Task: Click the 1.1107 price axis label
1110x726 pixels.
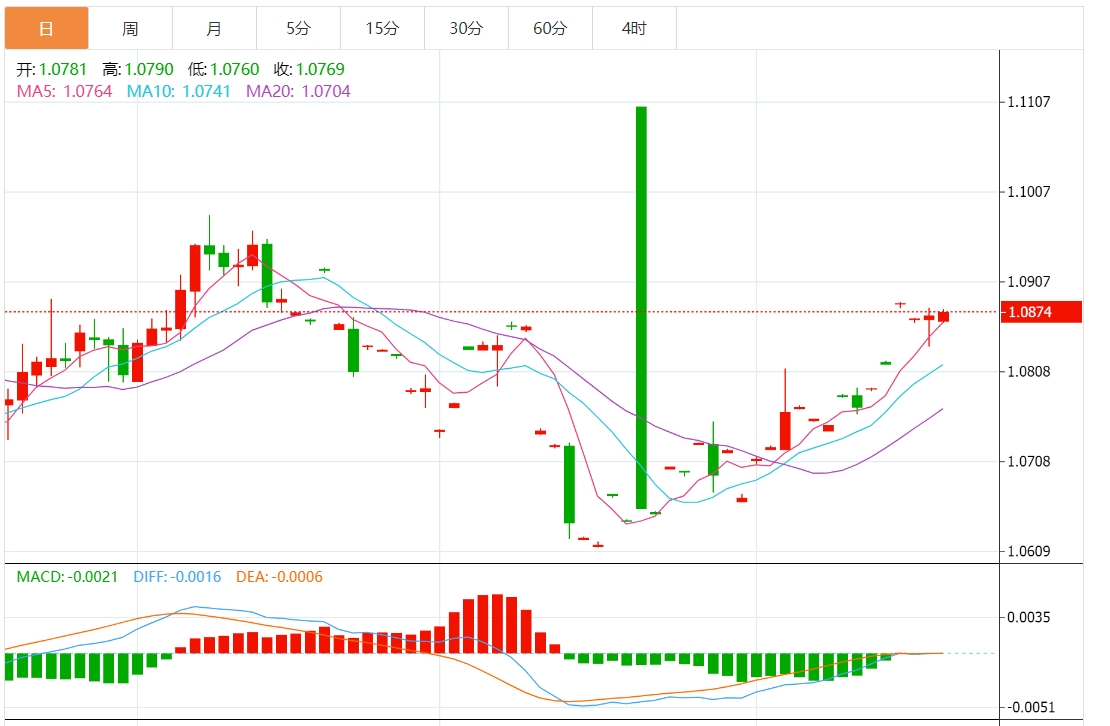Action: (x=1029, y=102)
